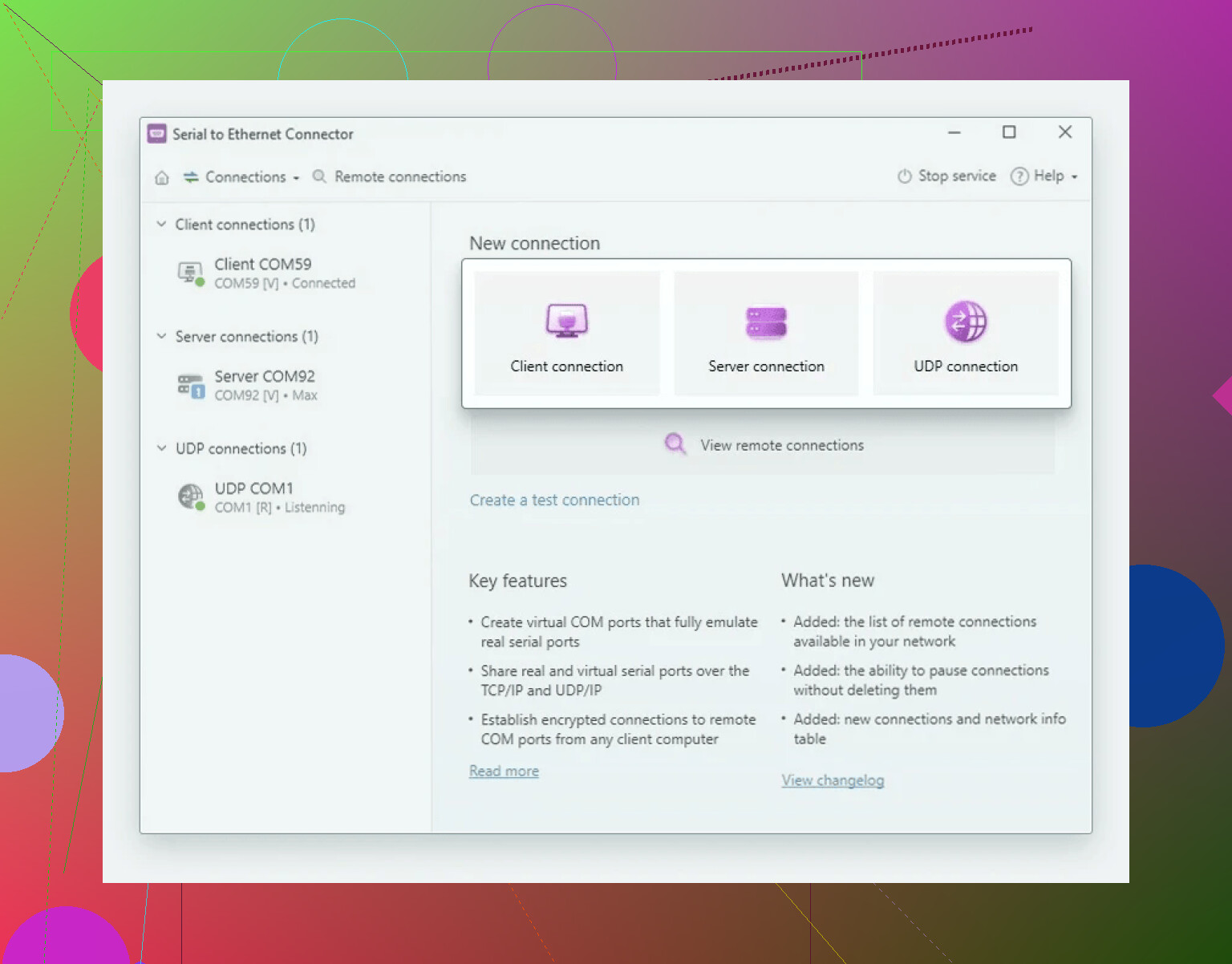Click 'Establish encrypted connections' feature text
The image size is (1232, 964).
click(618, 729)
